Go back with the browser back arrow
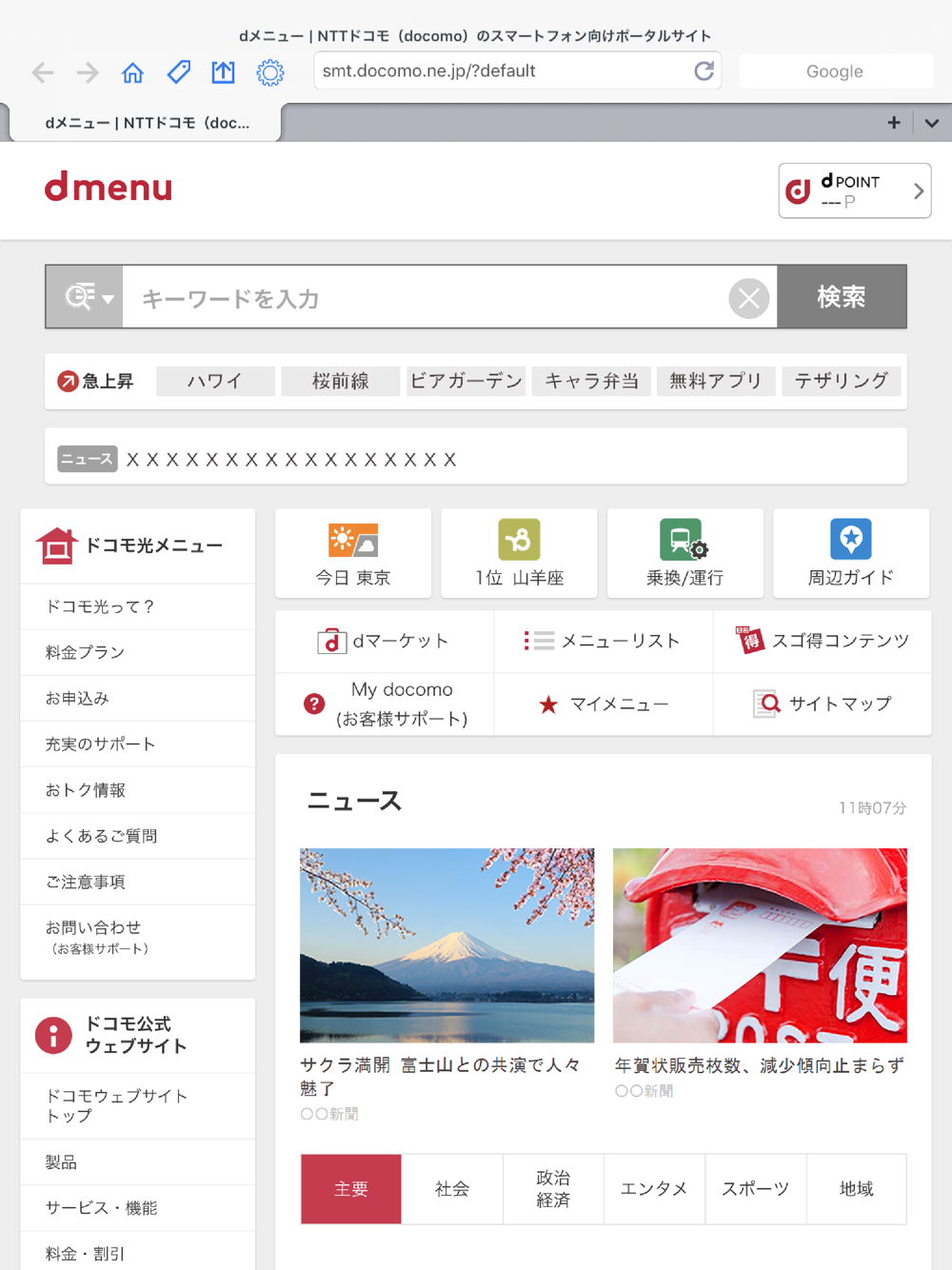 click(43, 72)
